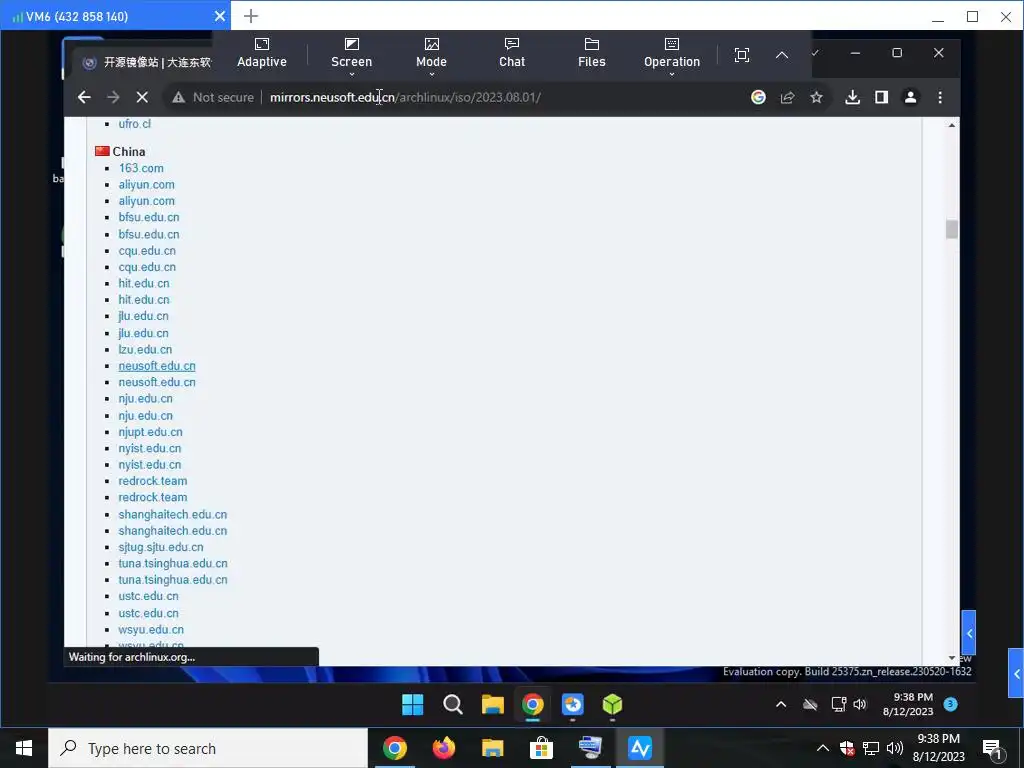Open remote blue circle taskbar app

tap(572, 705)
